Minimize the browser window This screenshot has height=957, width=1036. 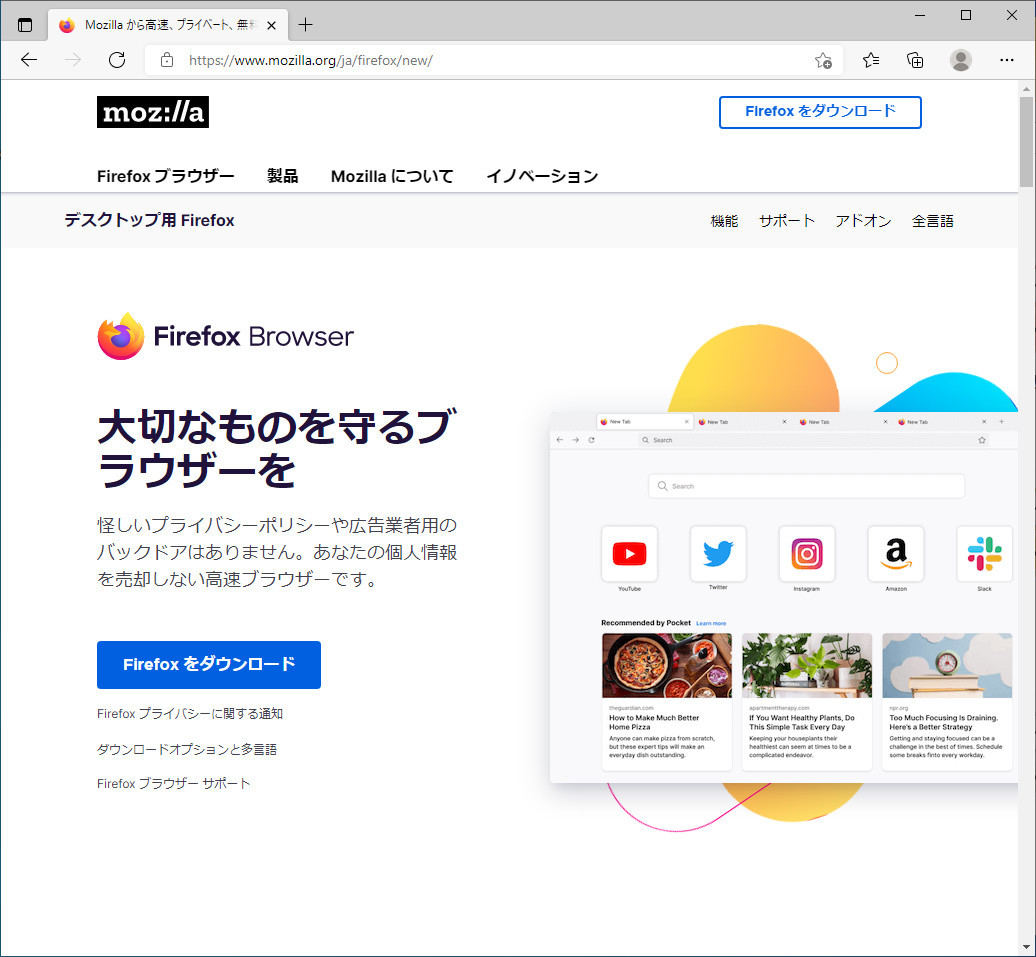point(920,15)
